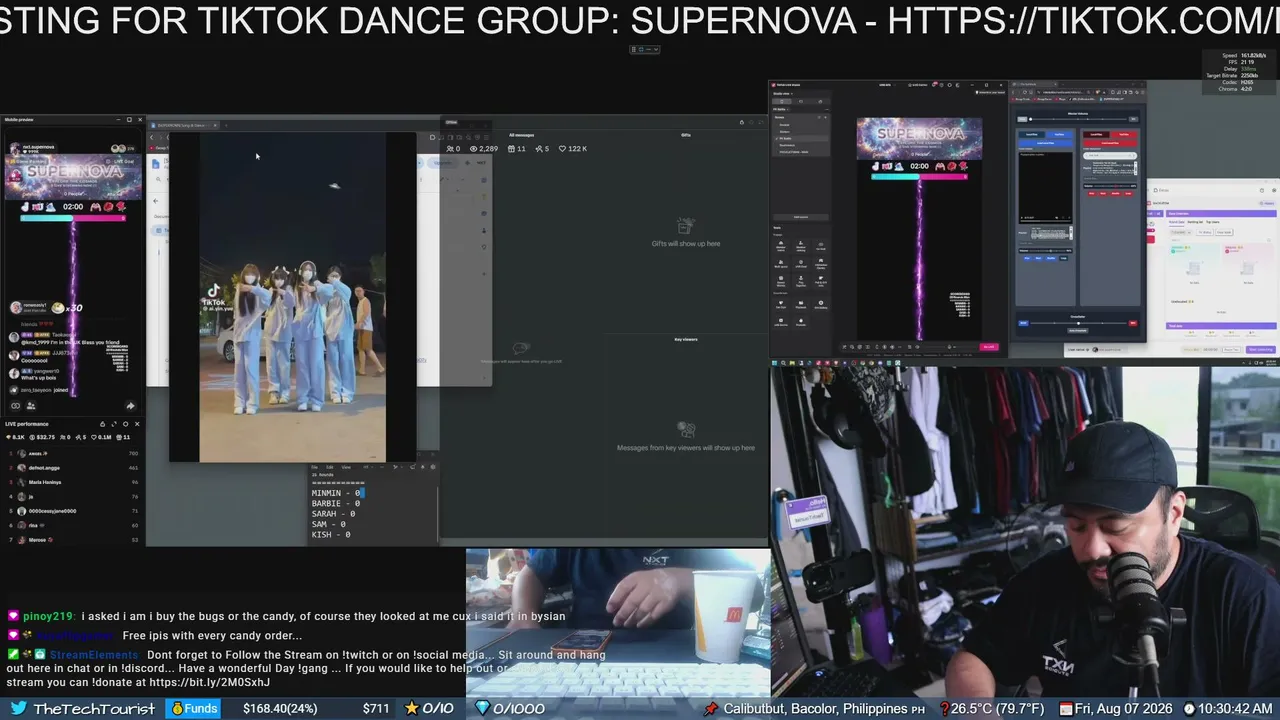Open the bit.ly donate link in chat
This screenshot has height=720, width=1280.
pos(209,682)
